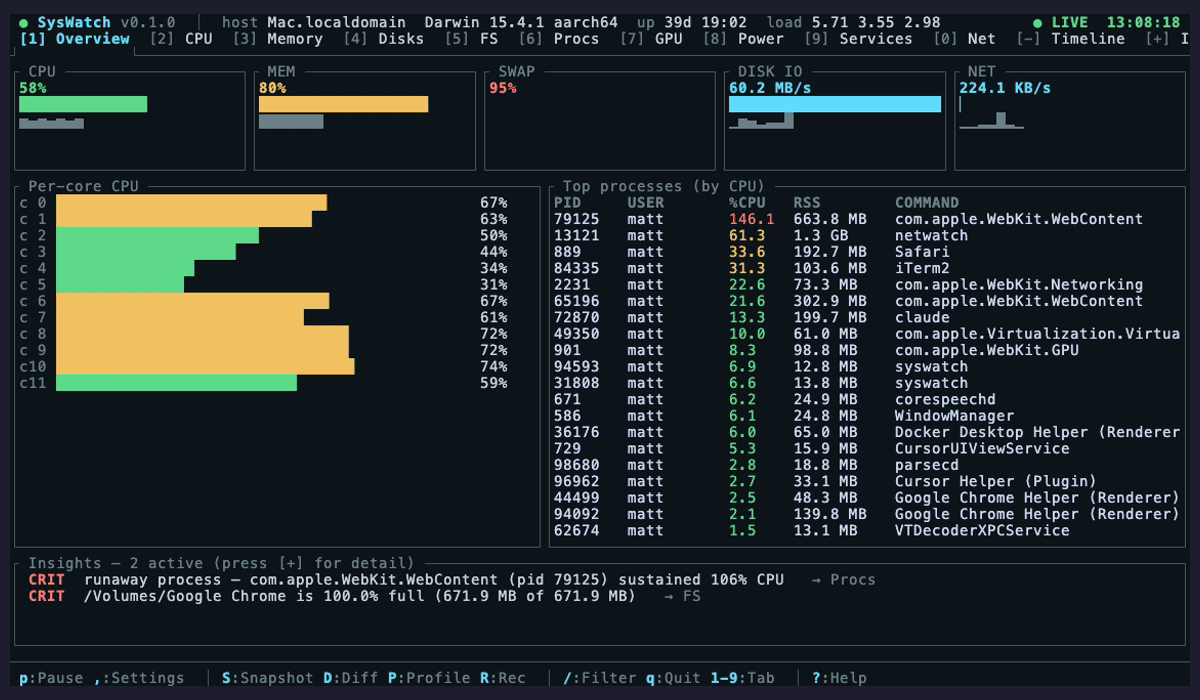1200x700 pixels.
Task: Click the green CPU usage bar
Action: coord(83,104)
